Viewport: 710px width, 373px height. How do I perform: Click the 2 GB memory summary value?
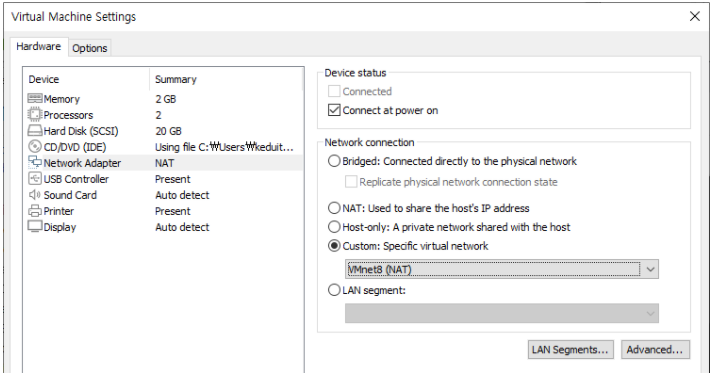166,99
